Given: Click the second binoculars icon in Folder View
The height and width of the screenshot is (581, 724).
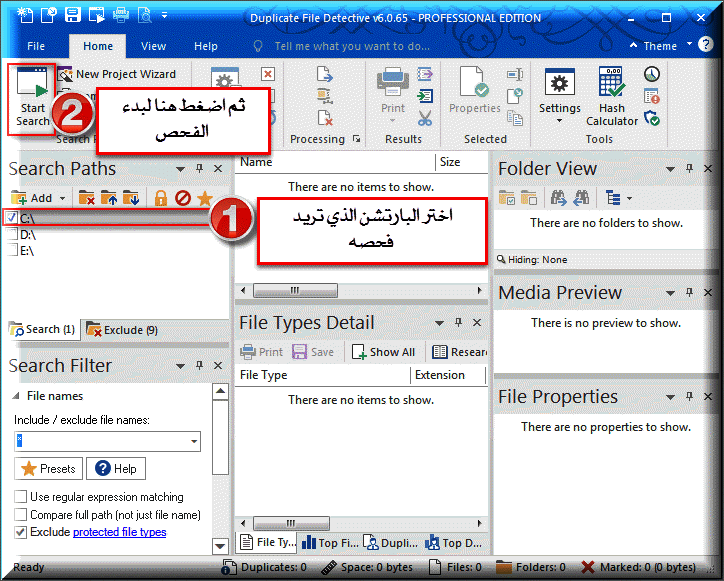Looking at the screenshot, I should 581,198.
